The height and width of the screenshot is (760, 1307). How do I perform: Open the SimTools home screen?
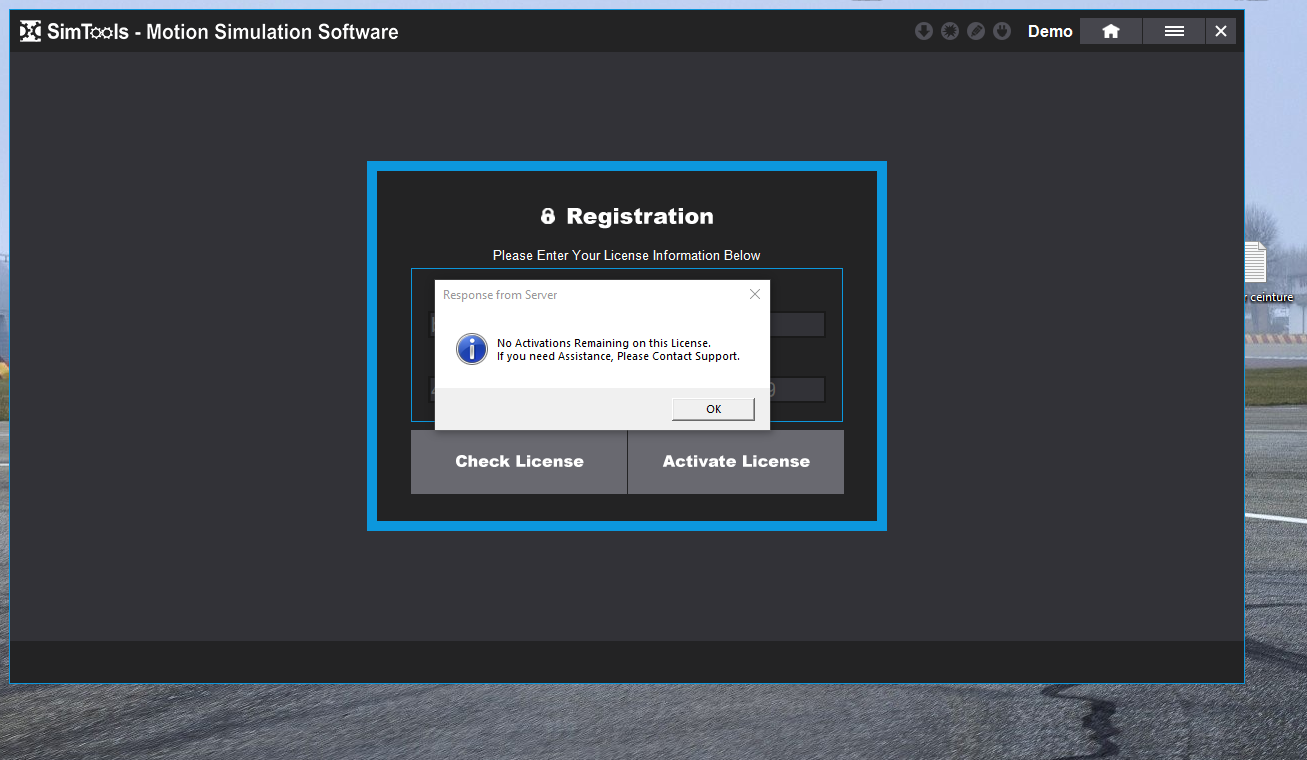1111,31
